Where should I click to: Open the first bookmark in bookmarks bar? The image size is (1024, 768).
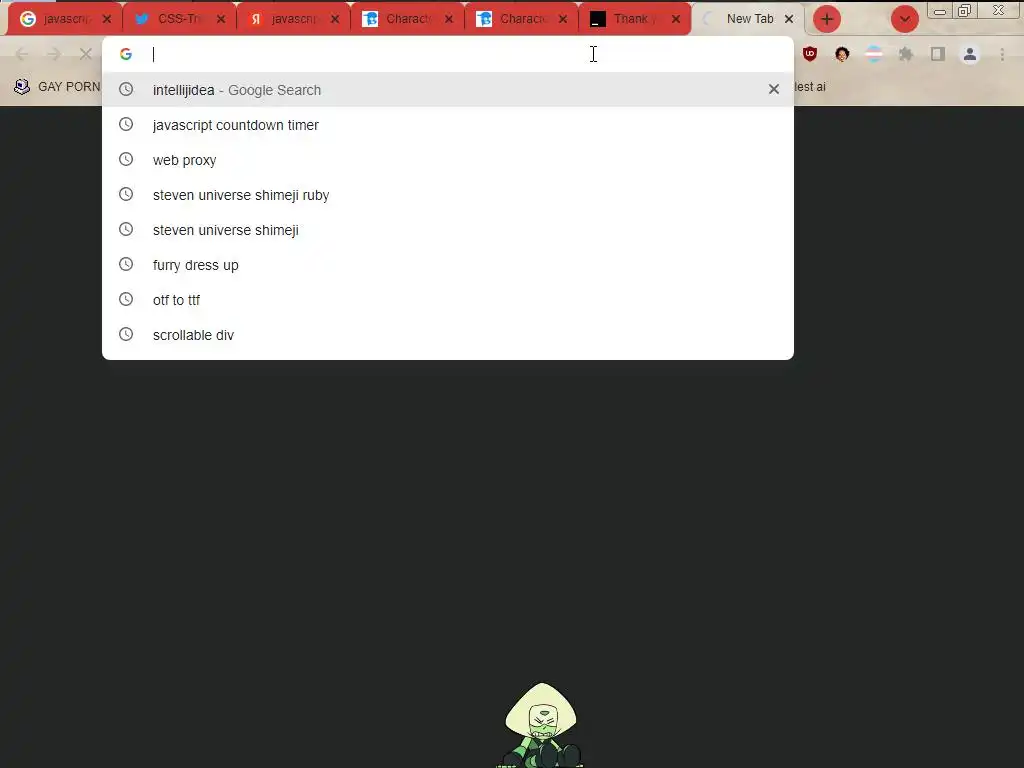point(57,86)
